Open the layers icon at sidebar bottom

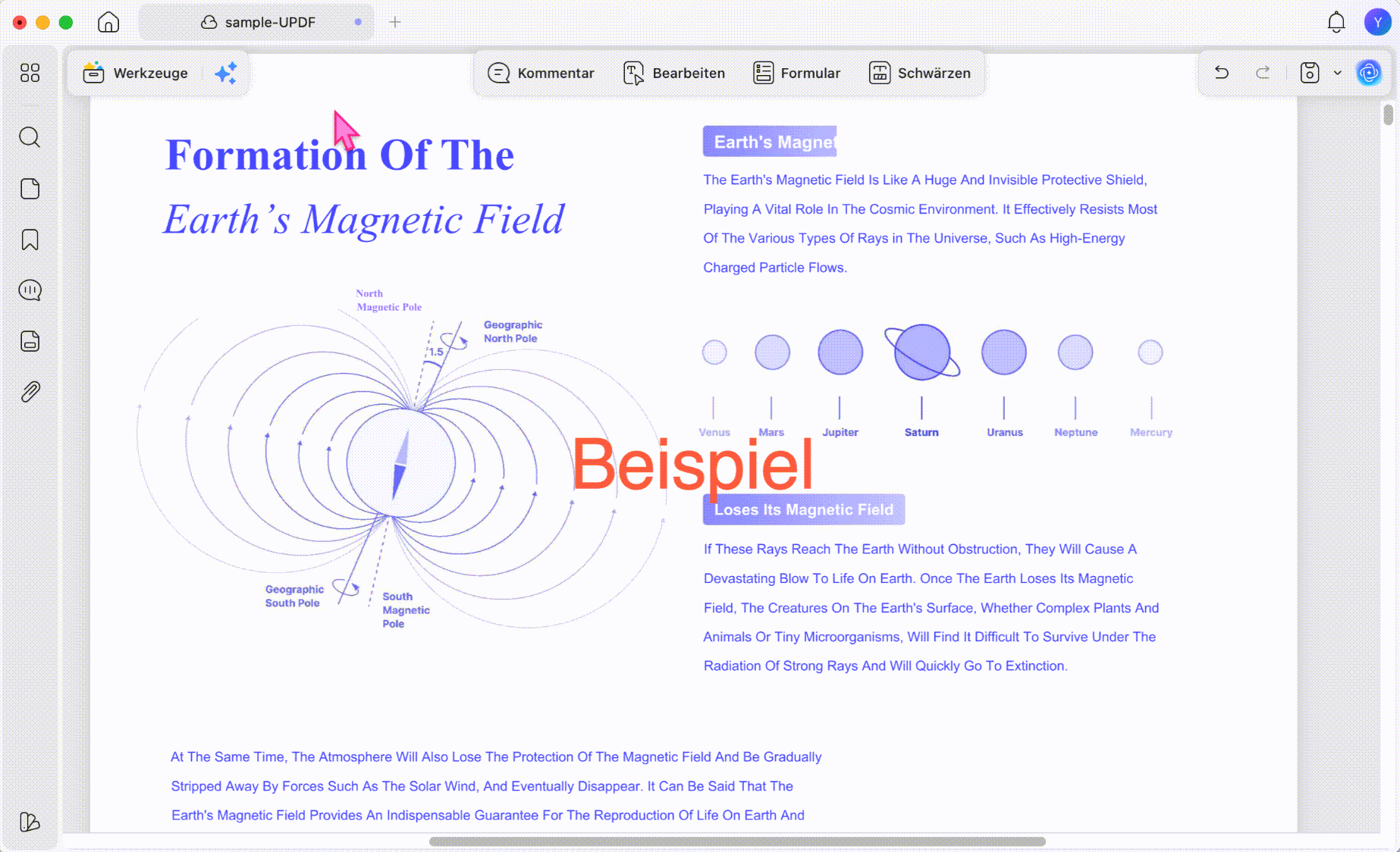point(30,822)
